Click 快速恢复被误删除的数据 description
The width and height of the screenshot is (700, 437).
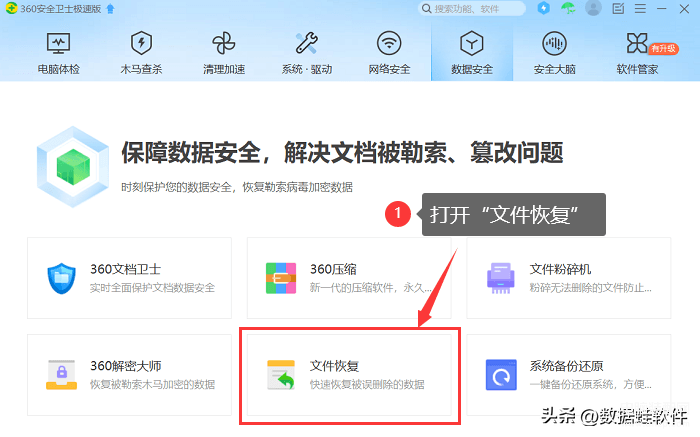(367, 384)
